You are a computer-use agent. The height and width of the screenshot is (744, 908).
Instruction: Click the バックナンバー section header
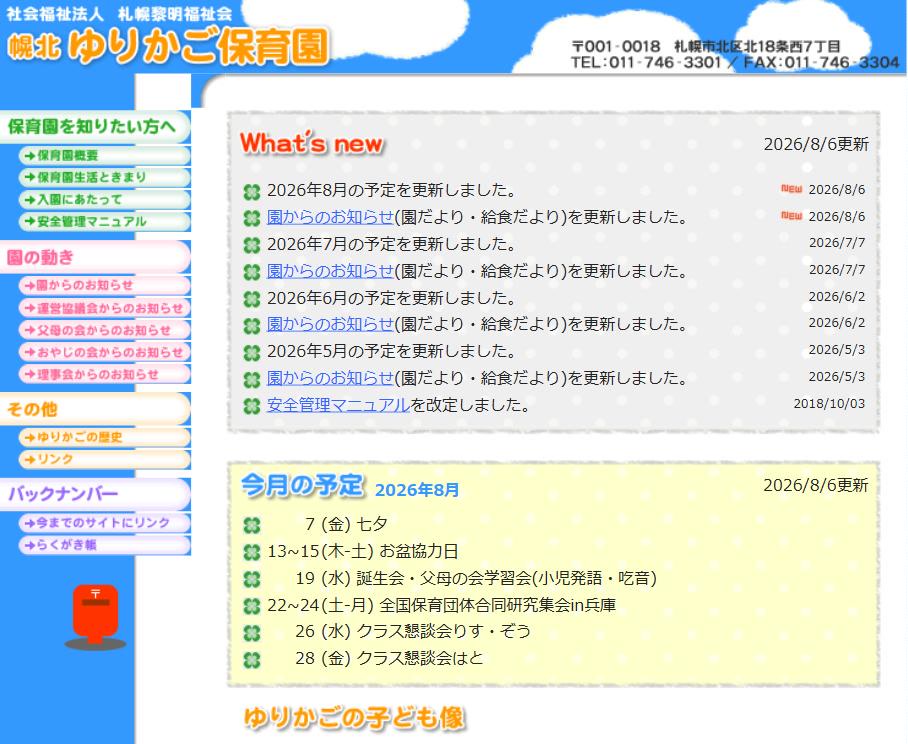95,494
